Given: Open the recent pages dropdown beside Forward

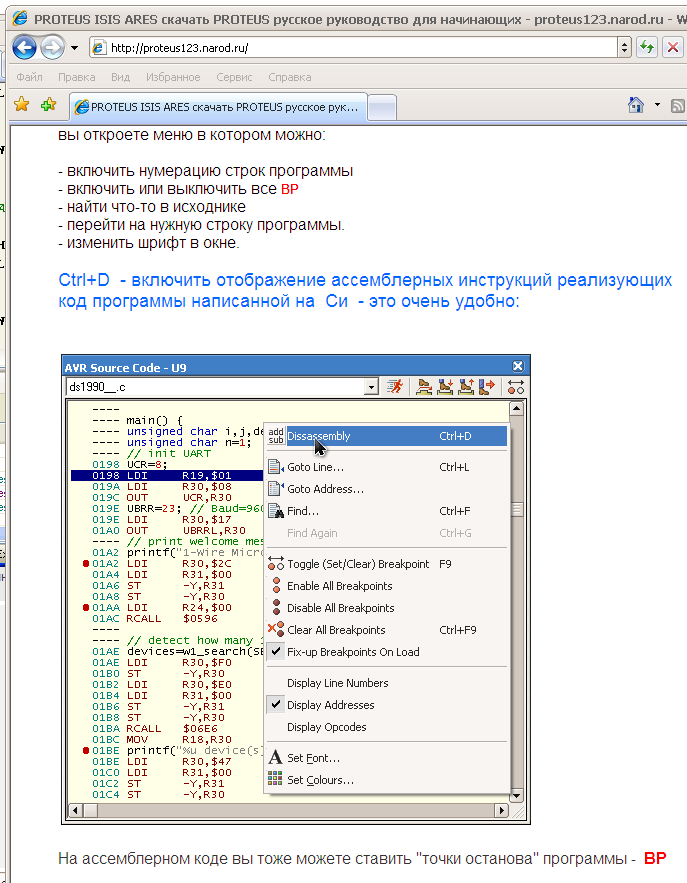Looking at the screenshot, I should 75,48.
